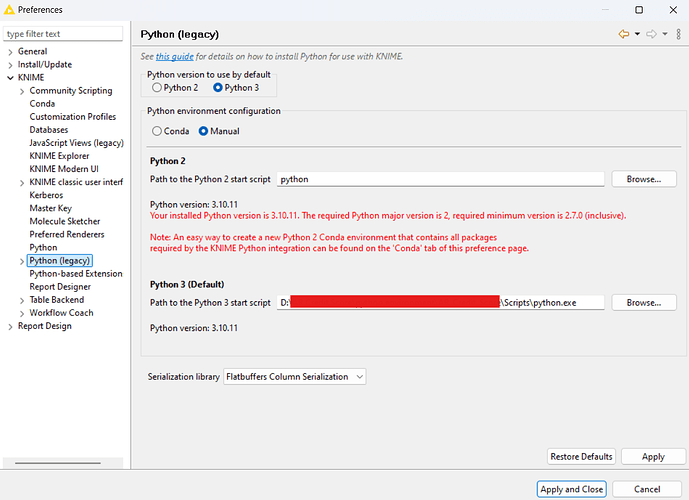Open the Serialization library dropdown
This screenshot has height=500, width=689.
coord(294,377)
